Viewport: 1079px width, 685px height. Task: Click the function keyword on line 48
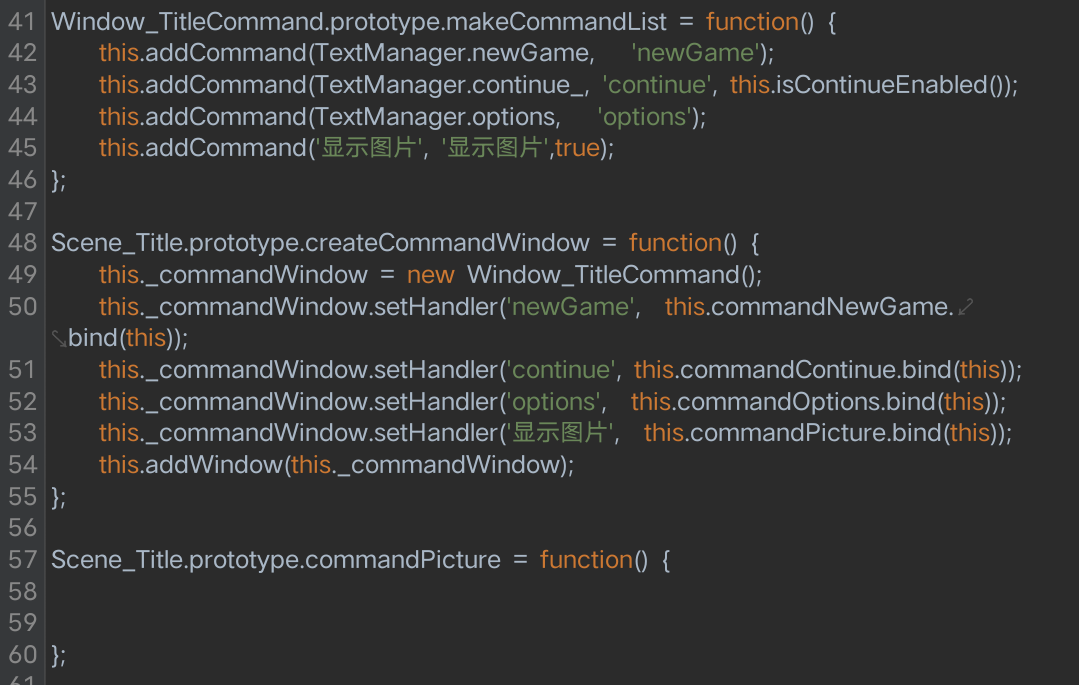coord(675,244)
